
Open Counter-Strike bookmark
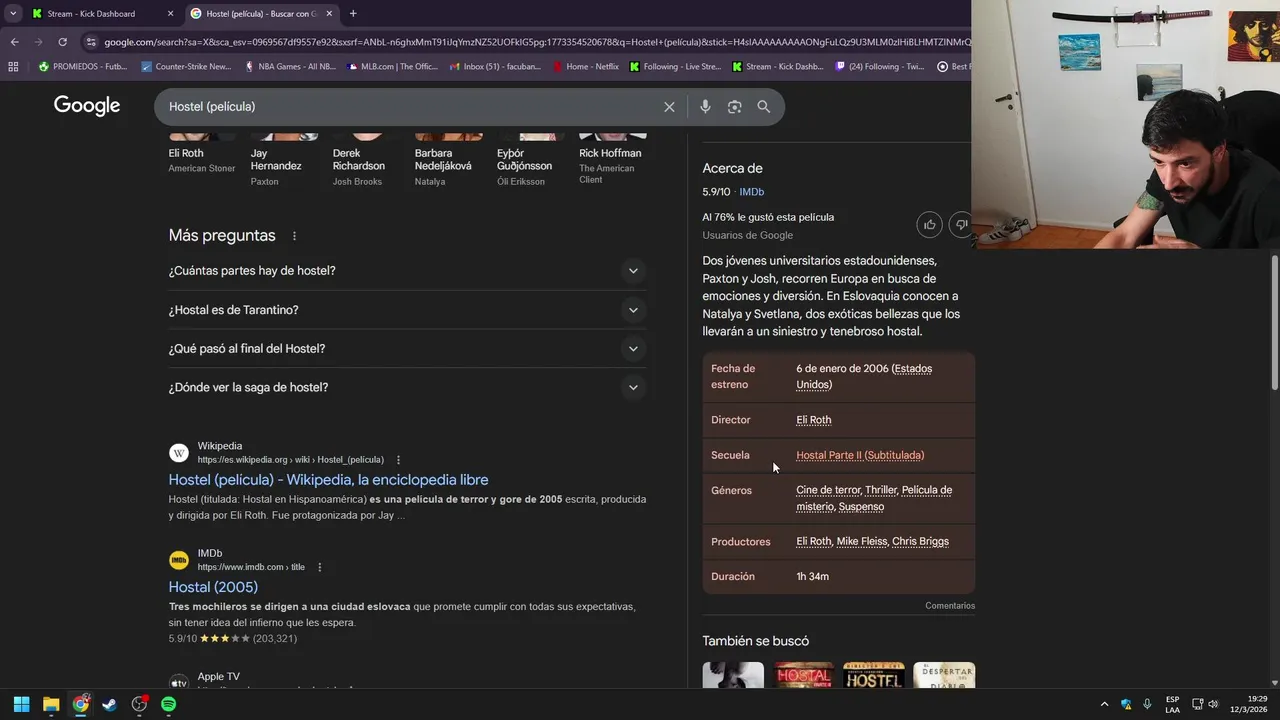click(186, 67)
